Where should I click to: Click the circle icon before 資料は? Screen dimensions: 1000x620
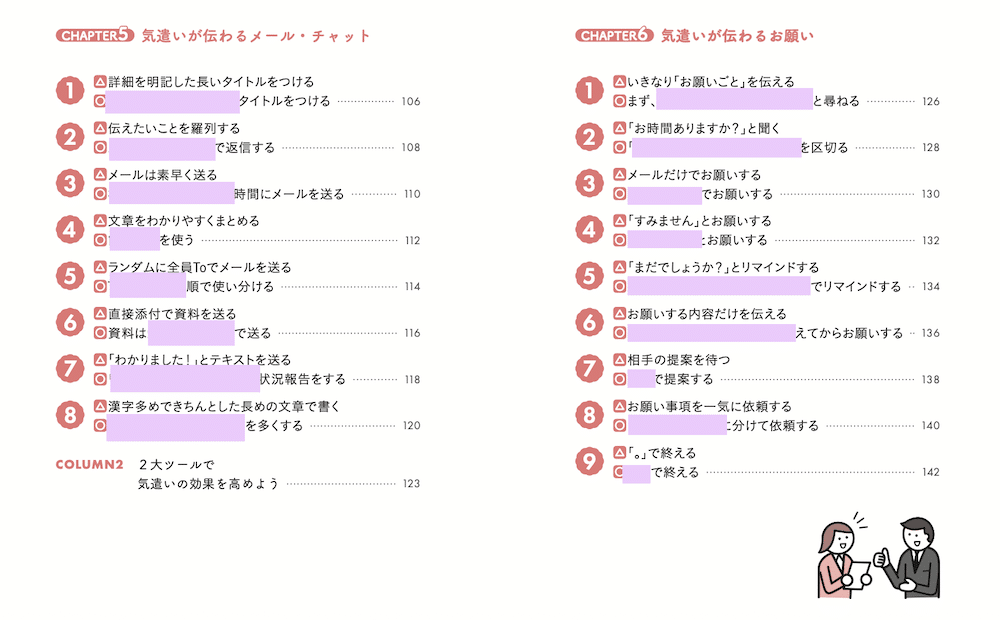(x=100, y=333)
